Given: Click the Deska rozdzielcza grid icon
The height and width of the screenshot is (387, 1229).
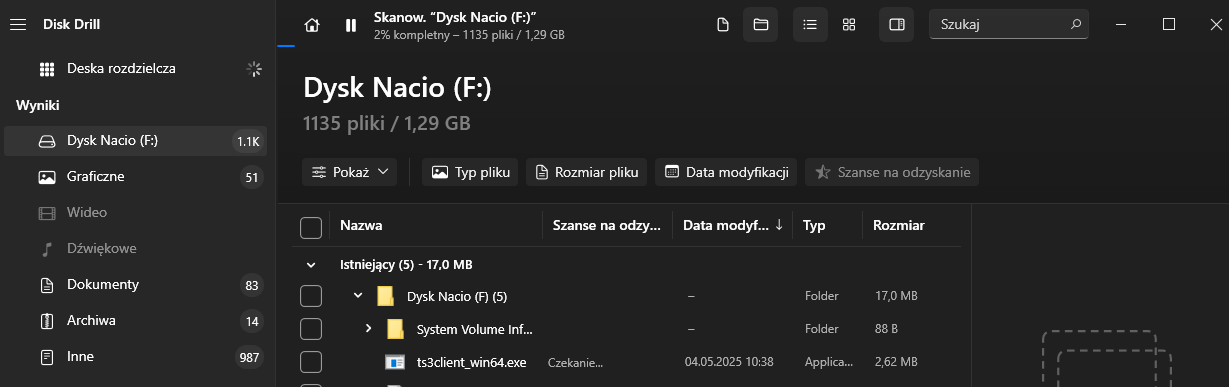Looking at the screenshot, I should 46,69.
